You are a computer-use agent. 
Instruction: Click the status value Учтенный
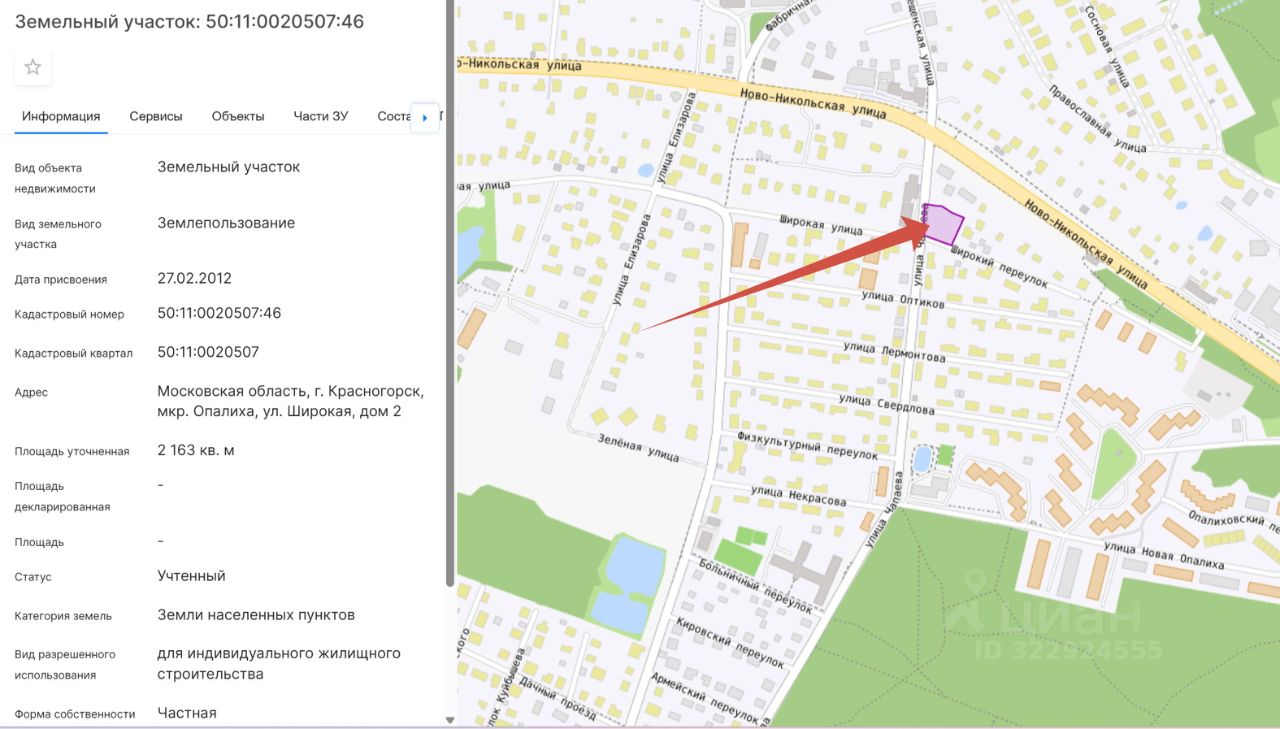click(x=191, y=576)
